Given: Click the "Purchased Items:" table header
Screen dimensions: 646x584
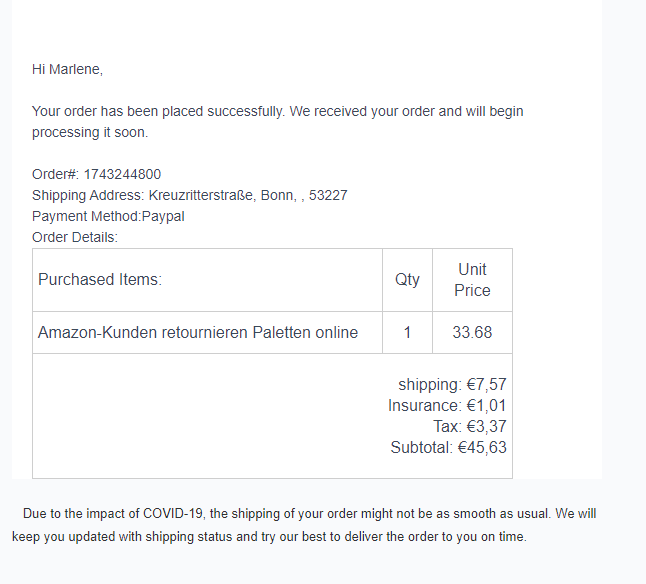Looking at the screenshot, I should 100,280.
